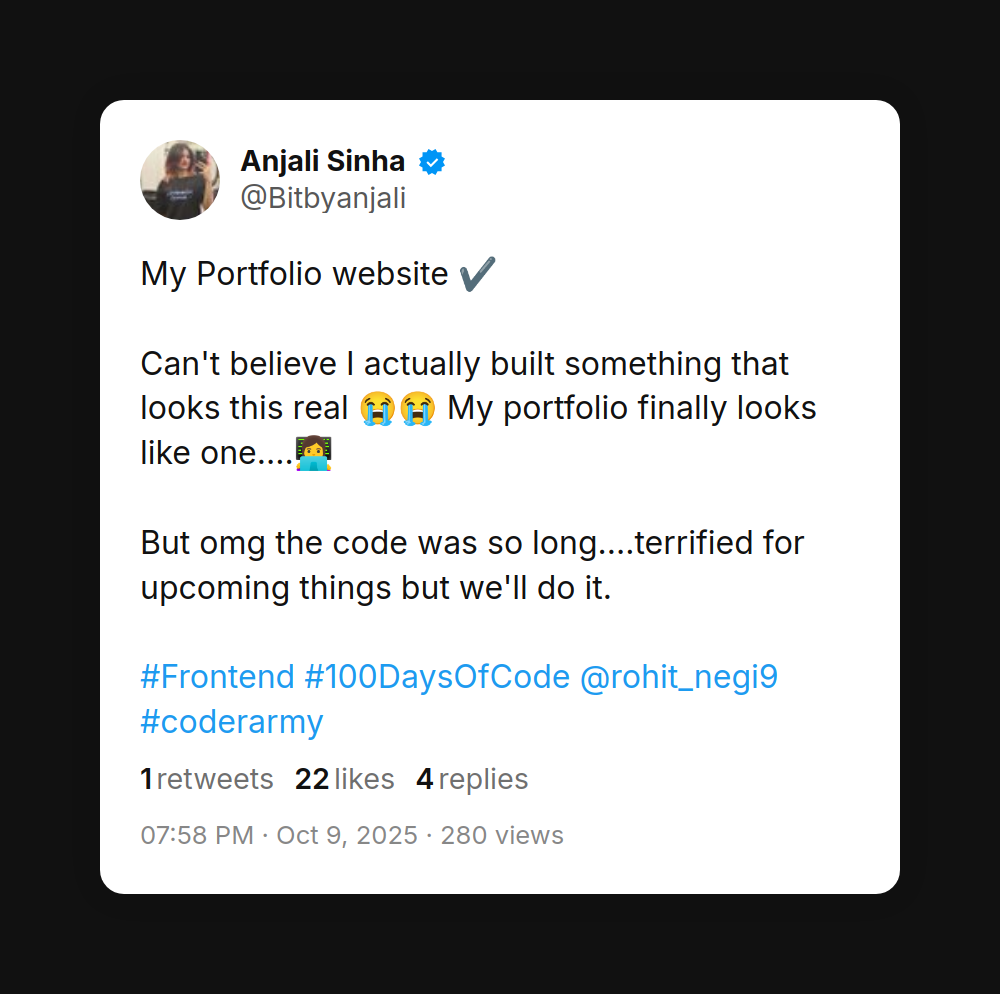Open the @Bitbyanjali handle
This screenshot has width=1000, height=994.
point(323,198)
